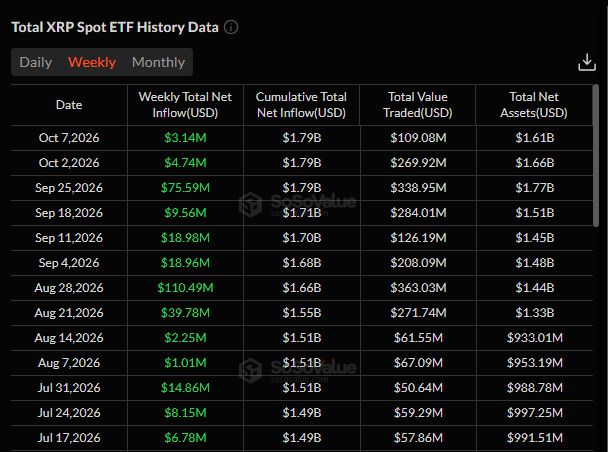
Task: Click the Total Value Traded header
Action: [418, 105]
